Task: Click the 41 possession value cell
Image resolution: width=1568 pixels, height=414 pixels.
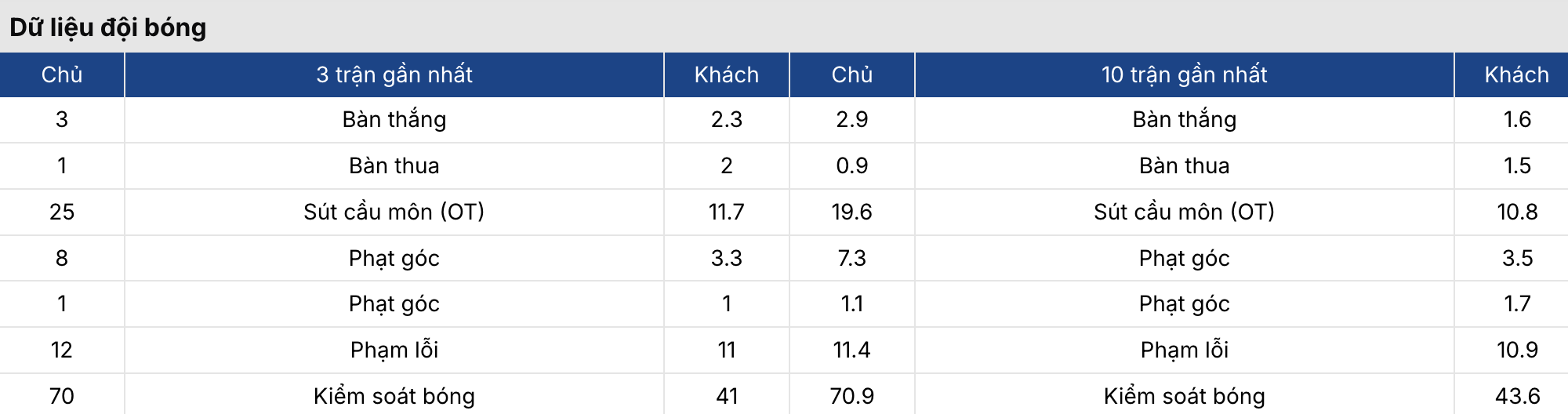Action: pos(726,396)
